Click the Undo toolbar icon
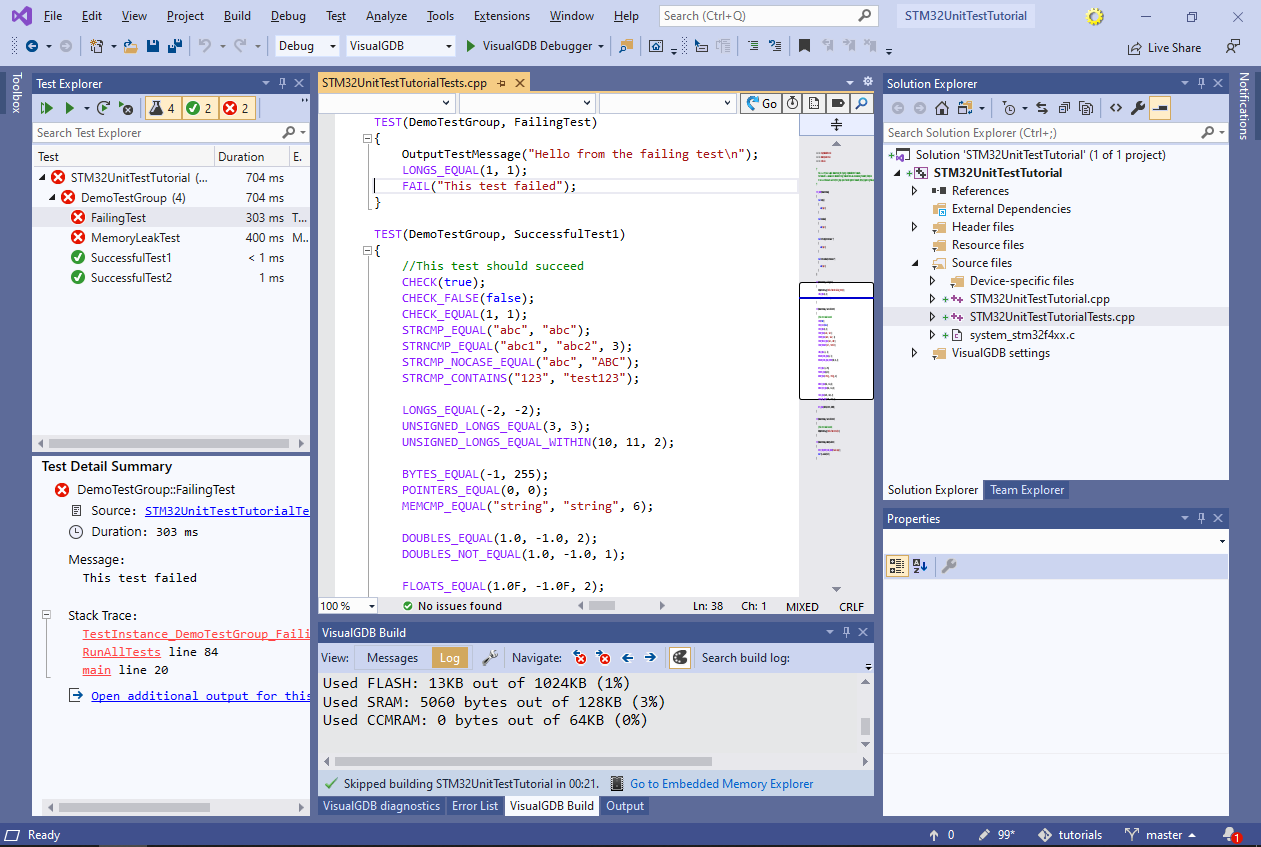The height and width of the screenshot is (847, 1261). pyautogui.click(x=204, y=46)
